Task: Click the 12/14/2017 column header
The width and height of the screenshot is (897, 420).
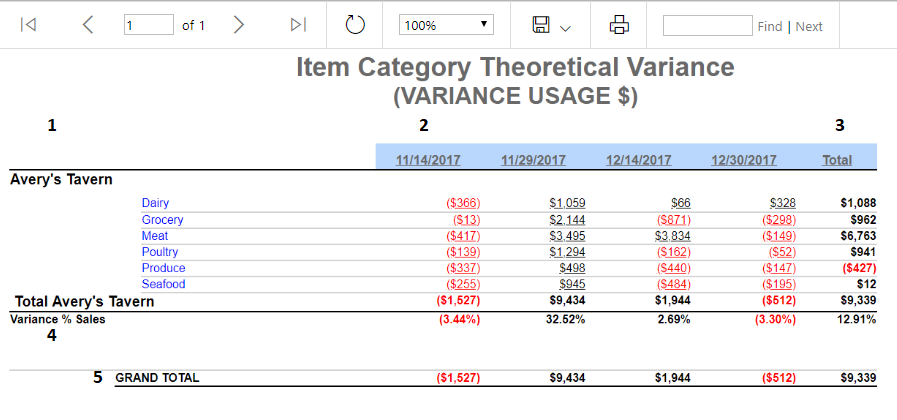Action: click(638, 160)
